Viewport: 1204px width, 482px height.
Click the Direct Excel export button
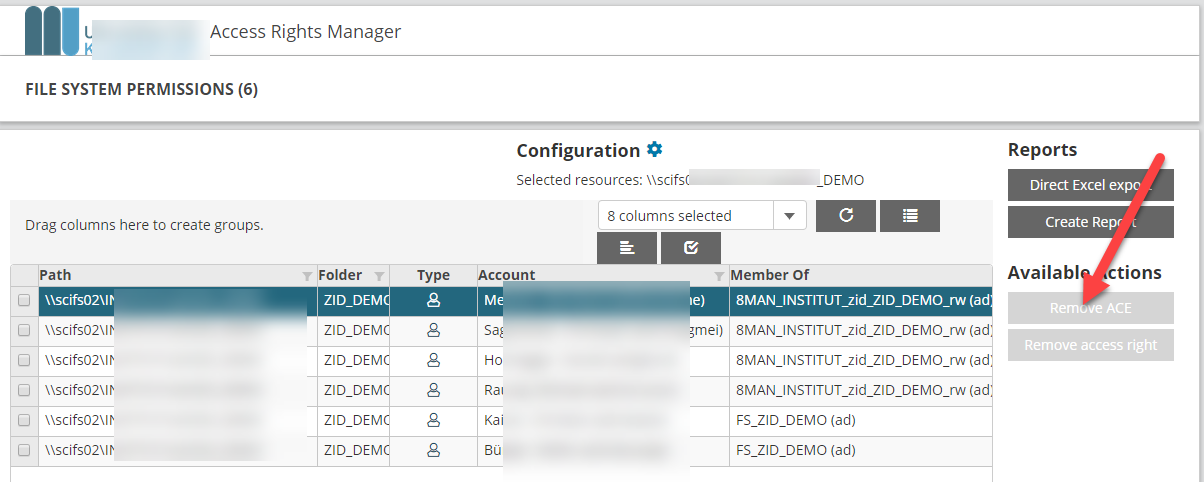(1090, 185)
